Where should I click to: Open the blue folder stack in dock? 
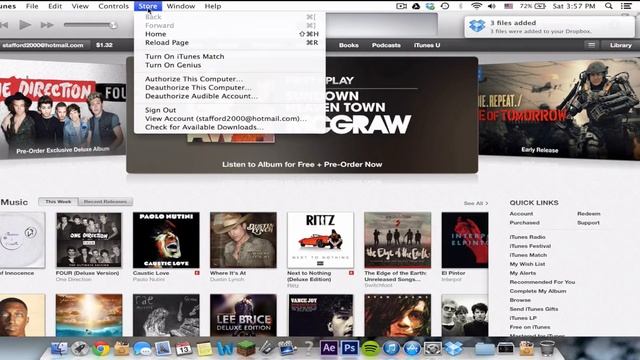click(484, 348)
